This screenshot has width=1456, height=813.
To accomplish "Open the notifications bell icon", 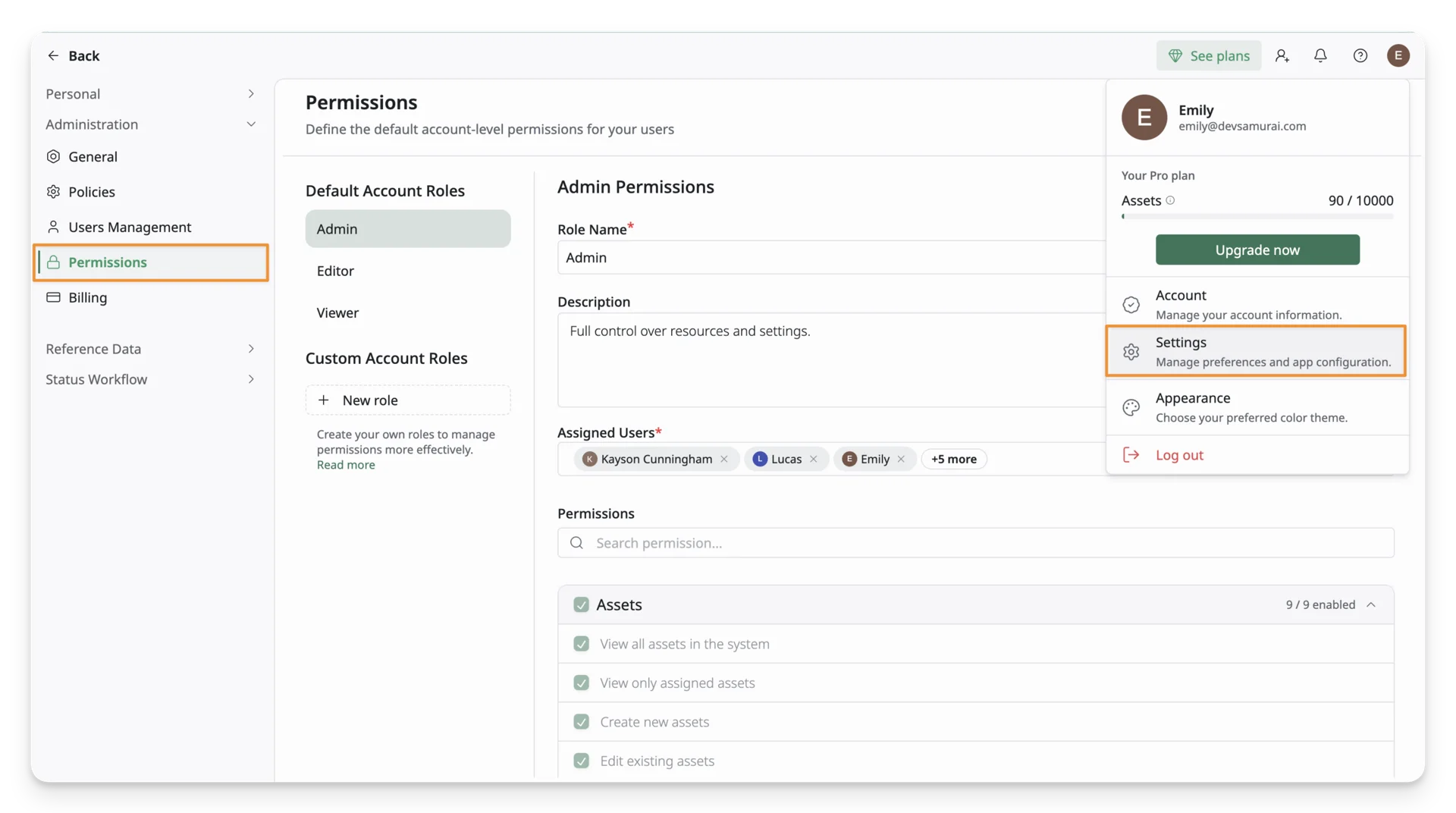I will (1320, 55).
